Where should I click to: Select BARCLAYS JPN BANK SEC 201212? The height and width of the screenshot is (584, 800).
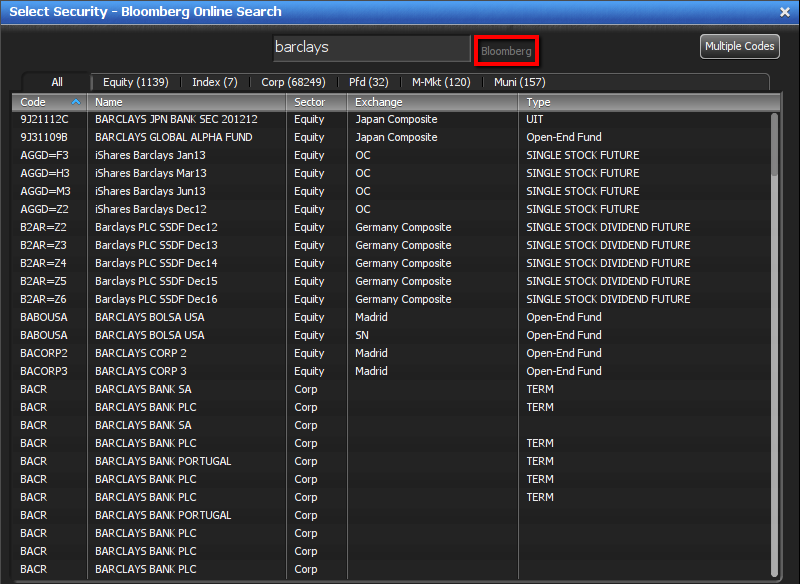point(176,119)
